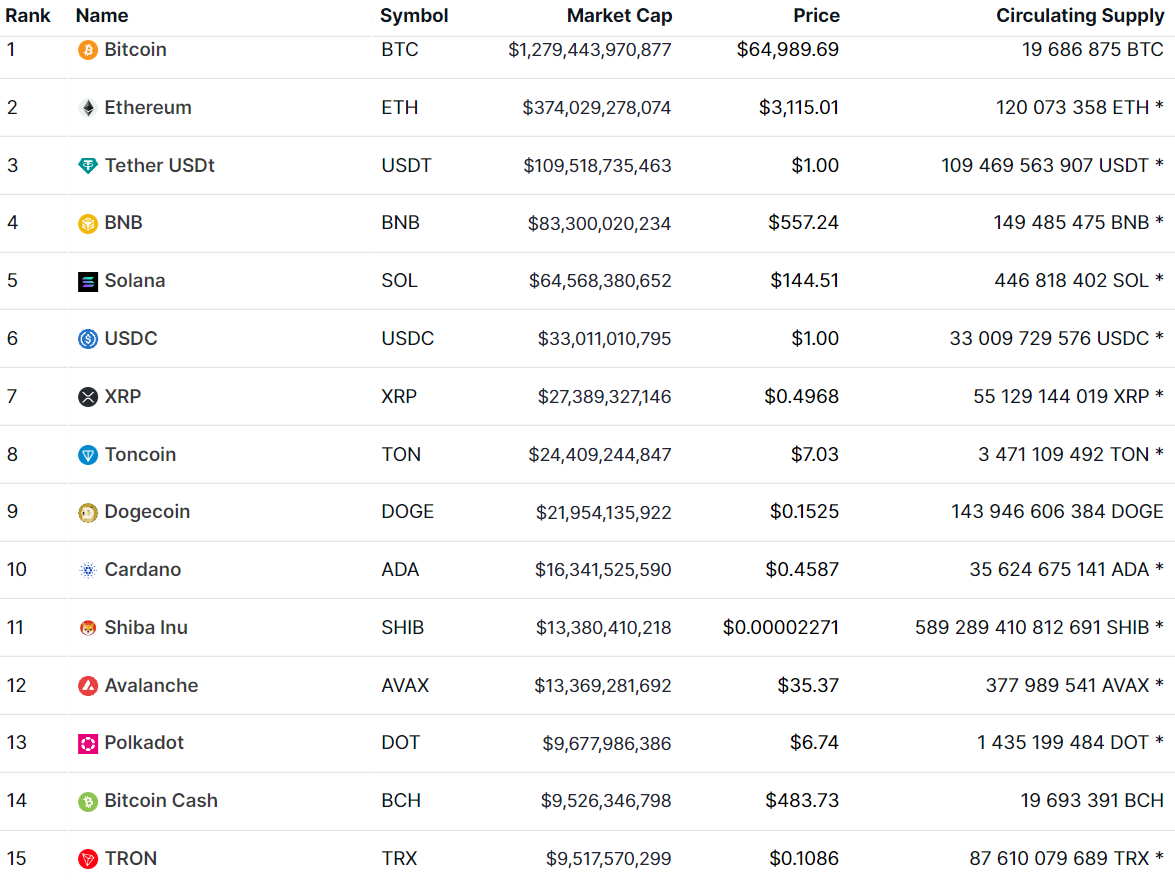Click the green Tether logo icon

tap(88, 166)
